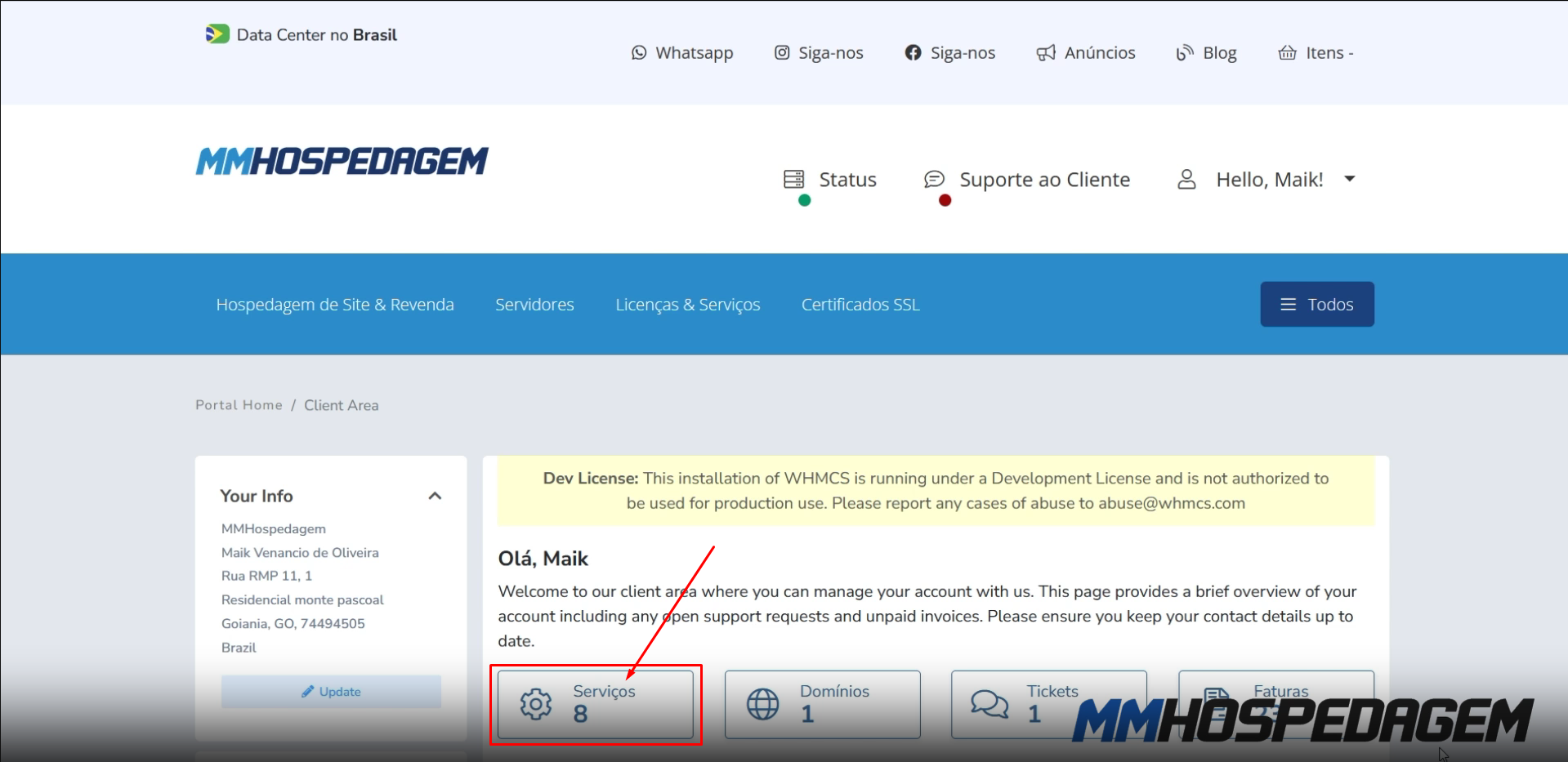The height and width of the screenshot is (762, 1568).
Task: Open the Licenças & Serviços menu
Action: click(688, 305)
